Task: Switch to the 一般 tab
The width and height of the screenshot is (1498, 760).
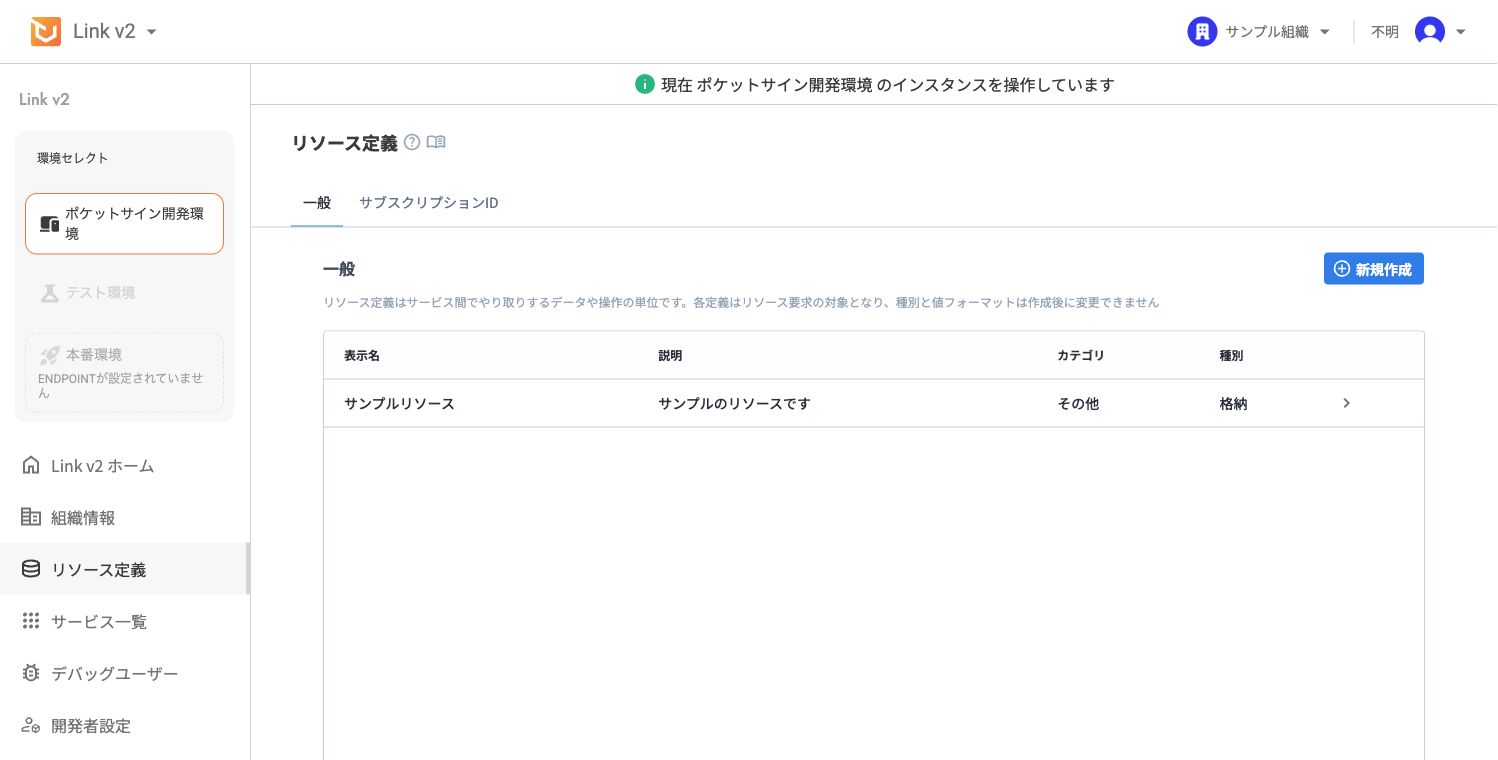Action: [x=317, y=203]
